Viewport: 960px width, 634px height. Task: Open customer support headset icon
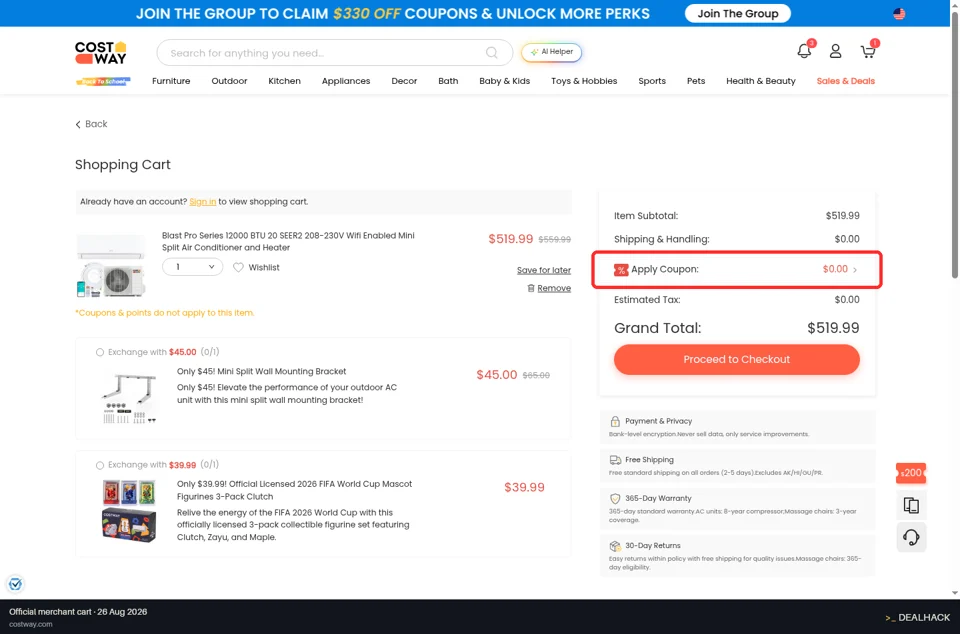911,537
